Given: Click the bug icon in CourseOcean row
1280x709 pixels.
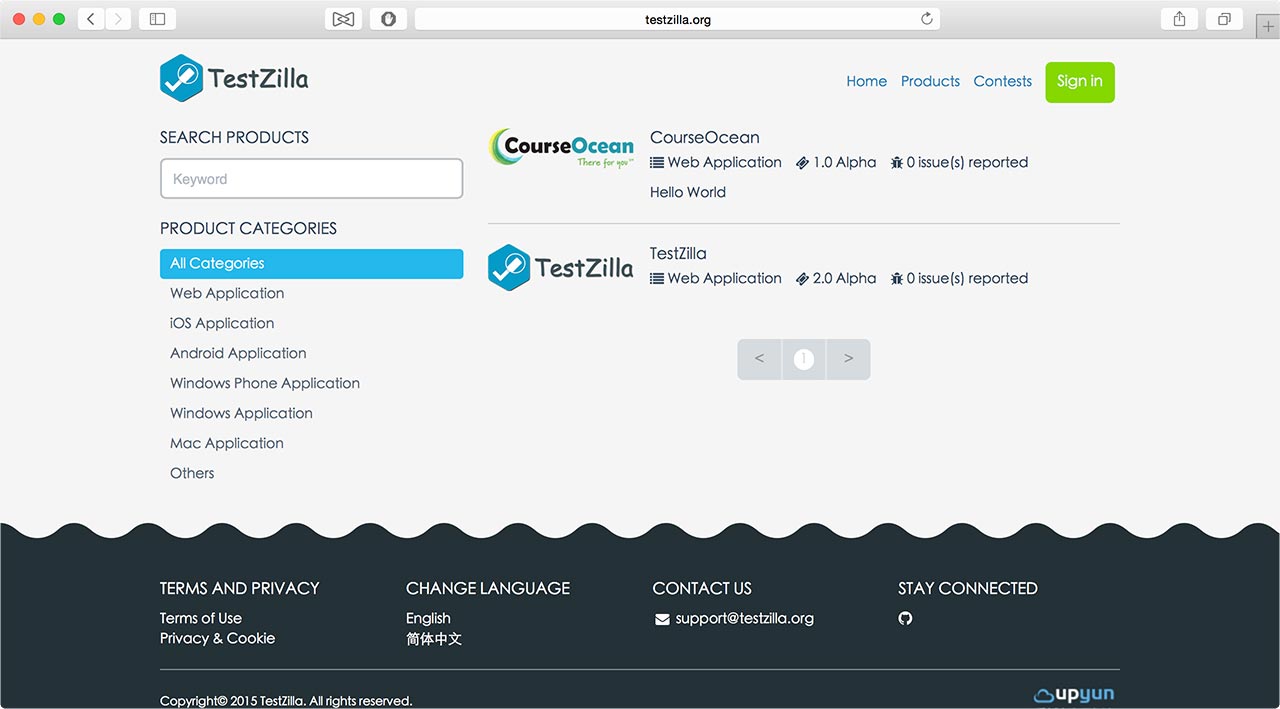Looking at the screenshot, I should (897, 162).
